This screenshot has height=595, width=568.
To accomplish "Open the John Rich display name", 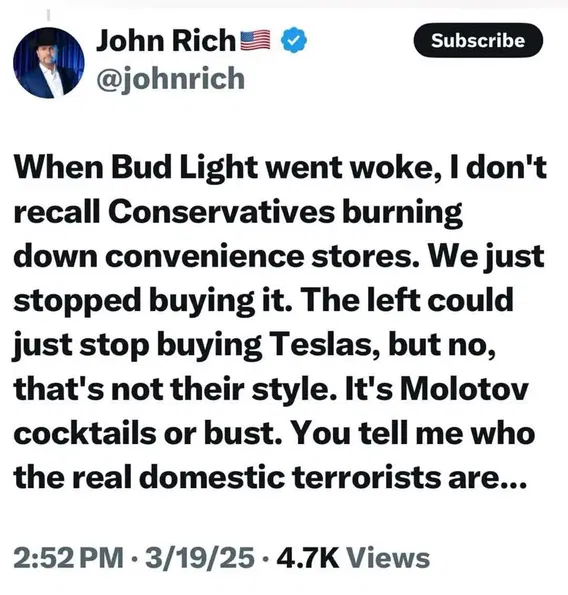I will [166, 40].
